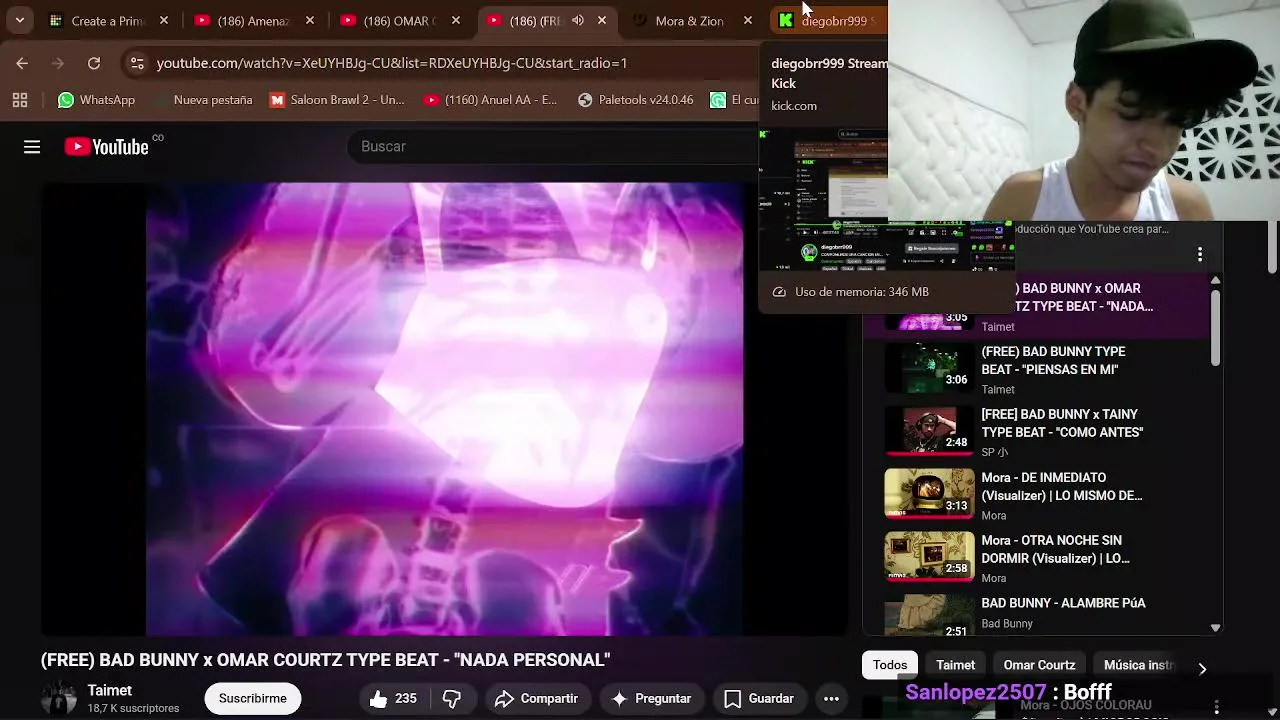This screenshot has width=1280, height=720.
Task: Close the Create a Prim tab
Action: (x=164, y=20)
